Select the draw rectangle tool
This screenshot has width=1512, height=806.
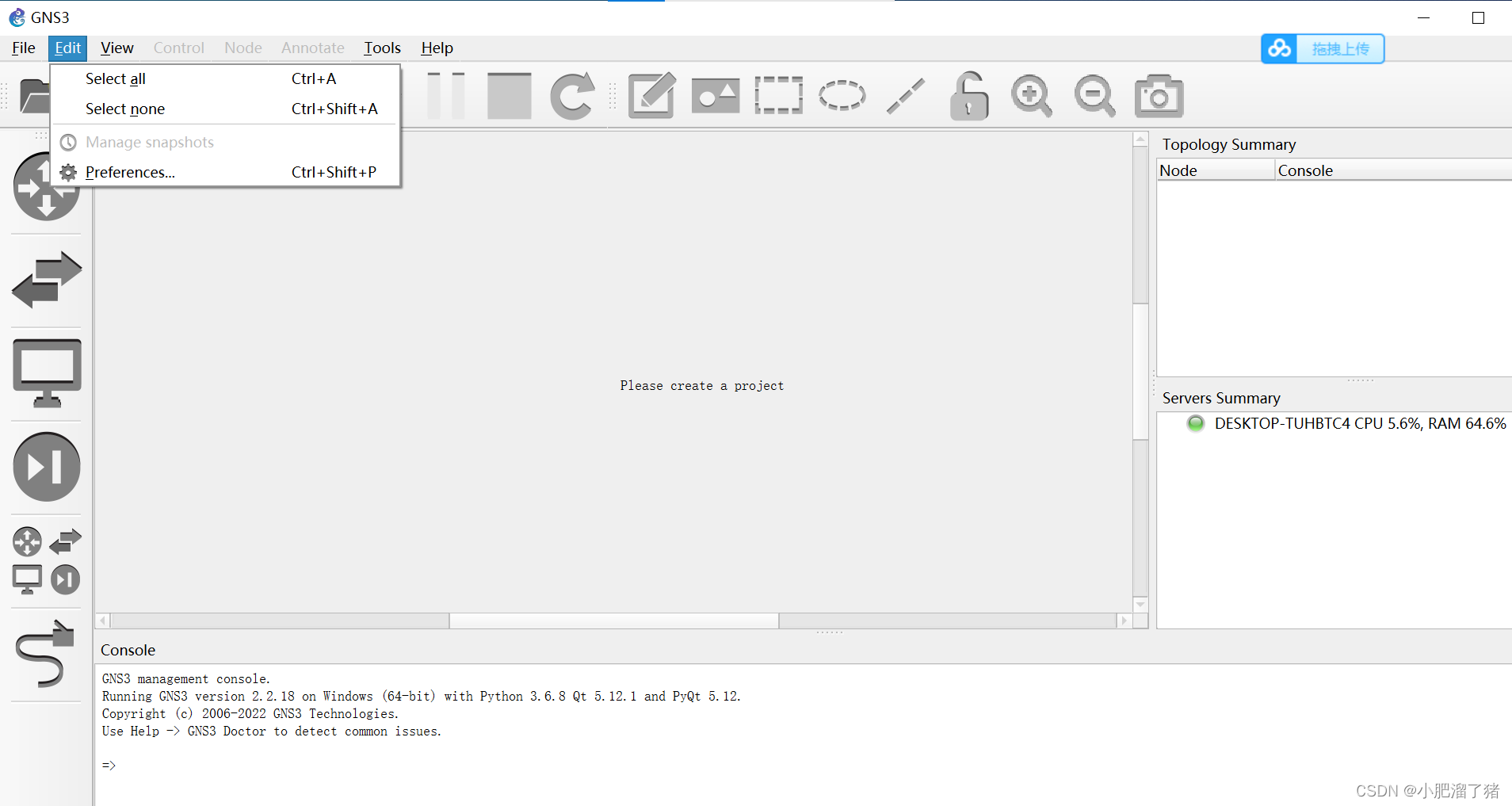tap(778, 96)
